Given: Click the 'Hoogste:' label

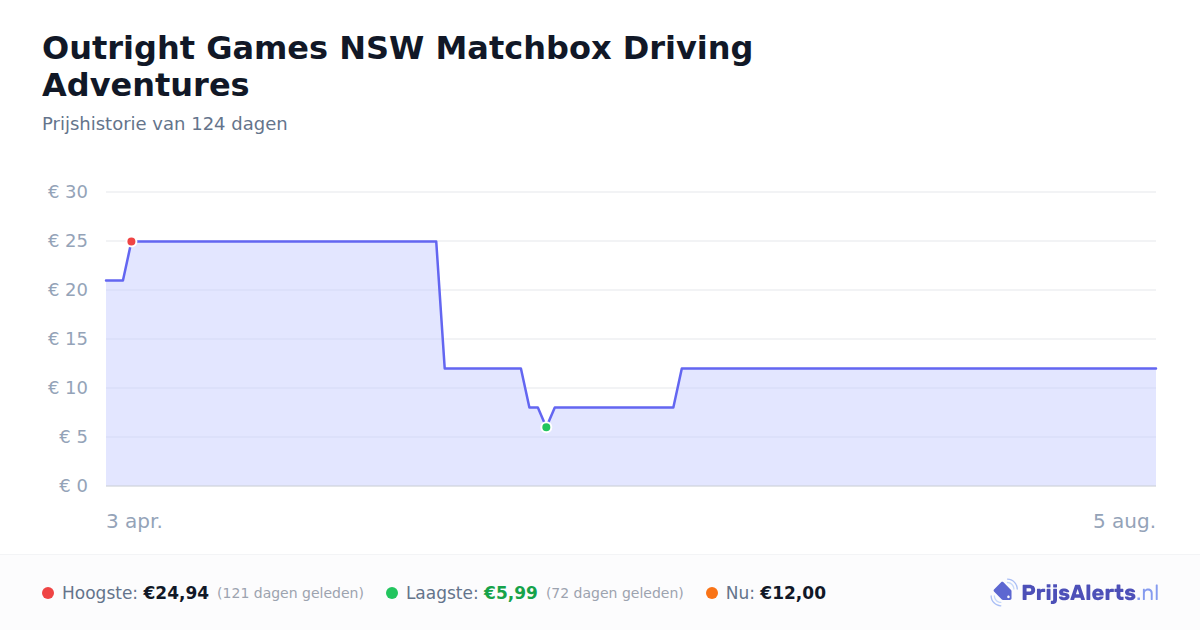Looking at the screenshot, I should coord(100,593).
